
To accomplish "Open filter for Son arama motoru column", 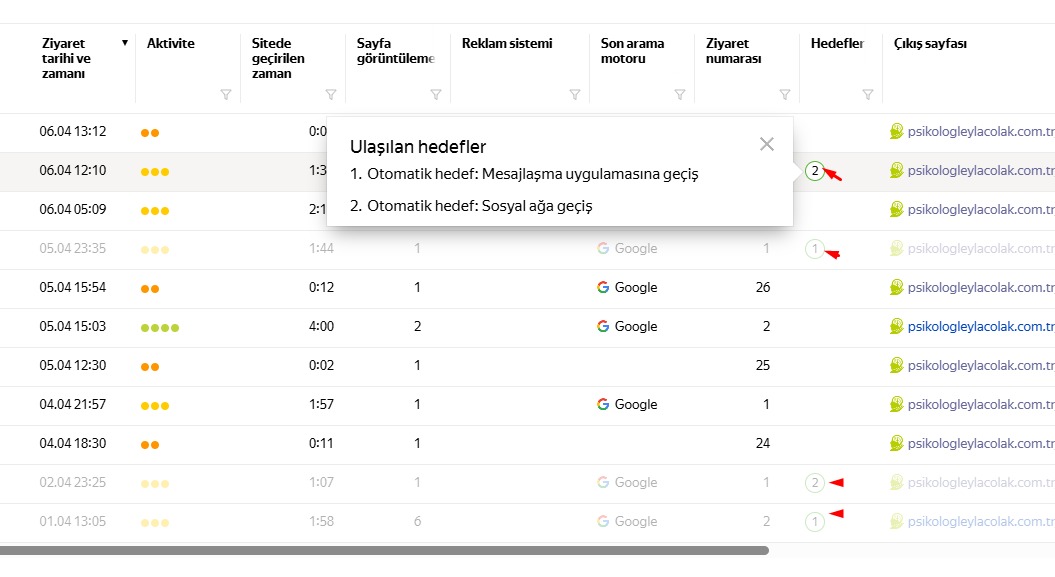I will click(679, 95).
